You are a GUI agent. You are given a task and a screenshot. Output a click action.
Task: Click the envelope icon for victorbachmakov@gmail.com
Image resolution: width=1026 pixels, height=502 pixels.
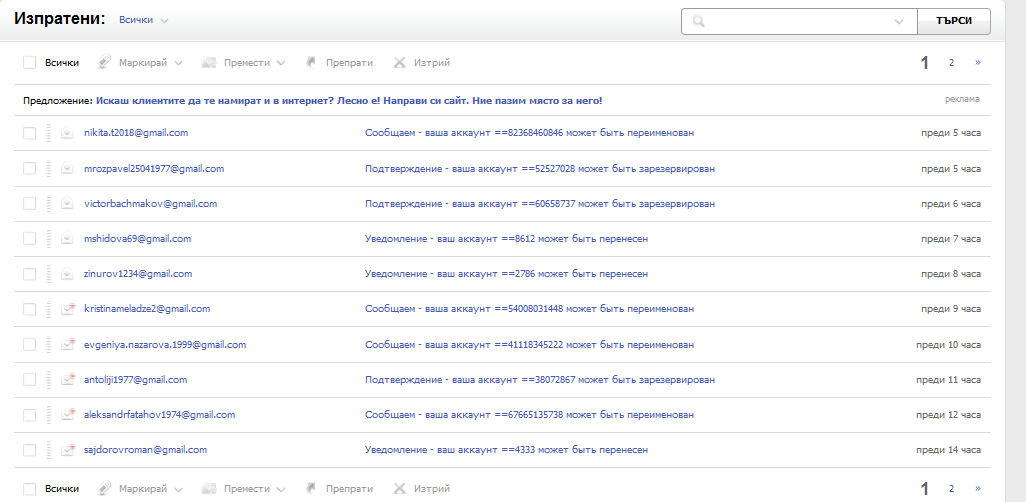67,204
